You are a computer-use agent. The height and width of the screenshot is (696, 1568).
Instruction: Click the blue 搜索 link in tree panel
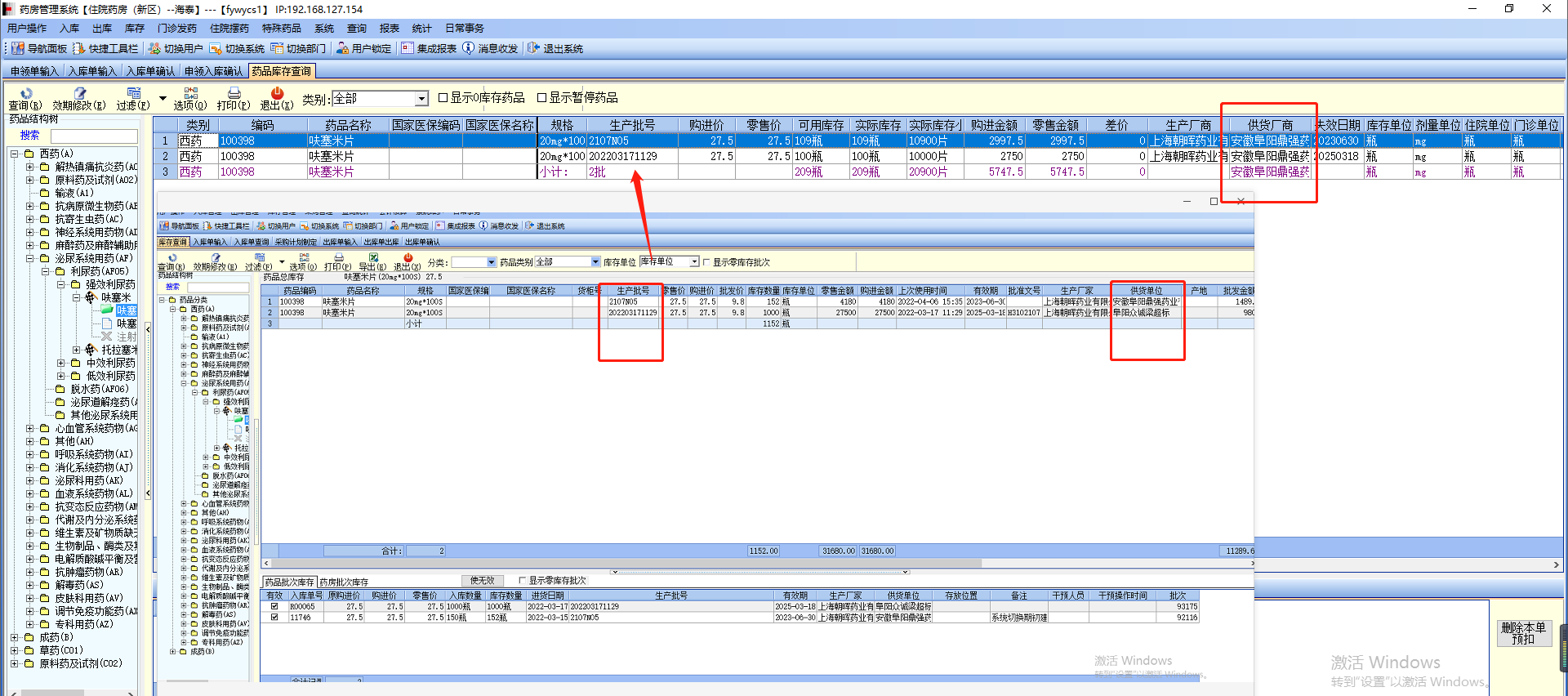tap(29, 136)
